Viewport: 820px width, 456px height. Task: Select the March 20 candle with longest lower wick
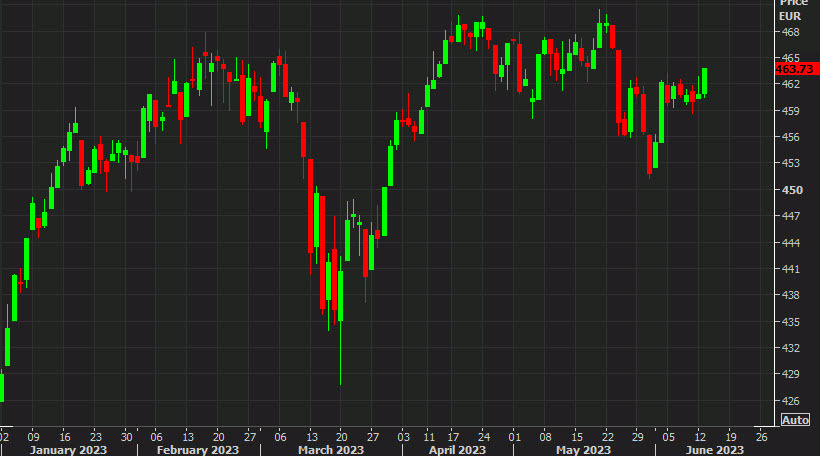[x=340, y=322]
